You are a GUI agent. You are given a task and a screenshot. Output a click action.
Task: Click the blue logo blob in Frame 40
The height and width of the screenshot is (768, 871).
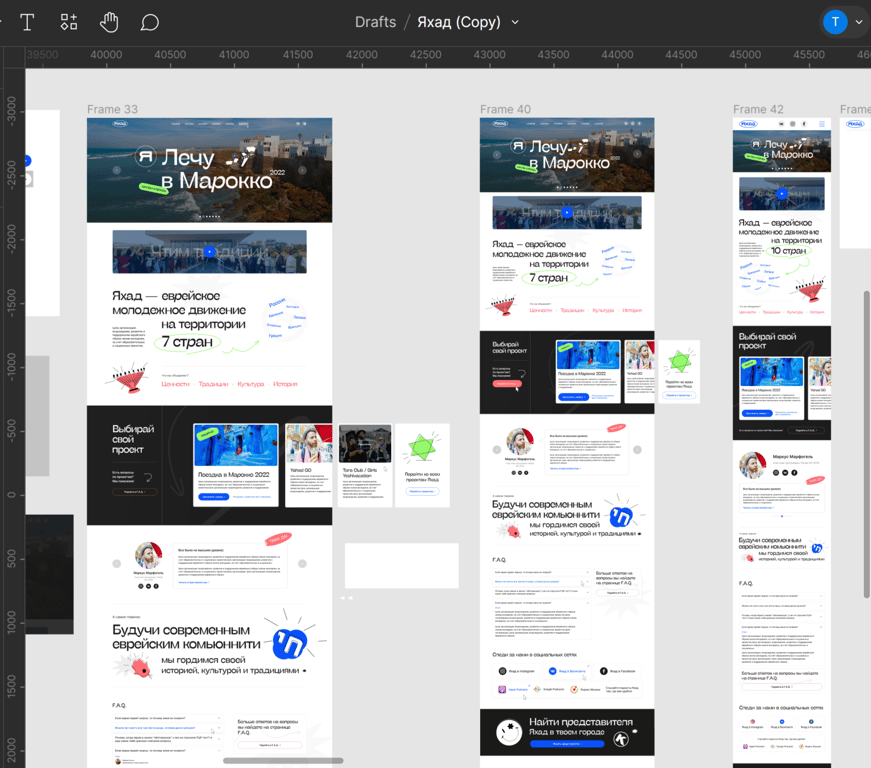click(621, 516)
